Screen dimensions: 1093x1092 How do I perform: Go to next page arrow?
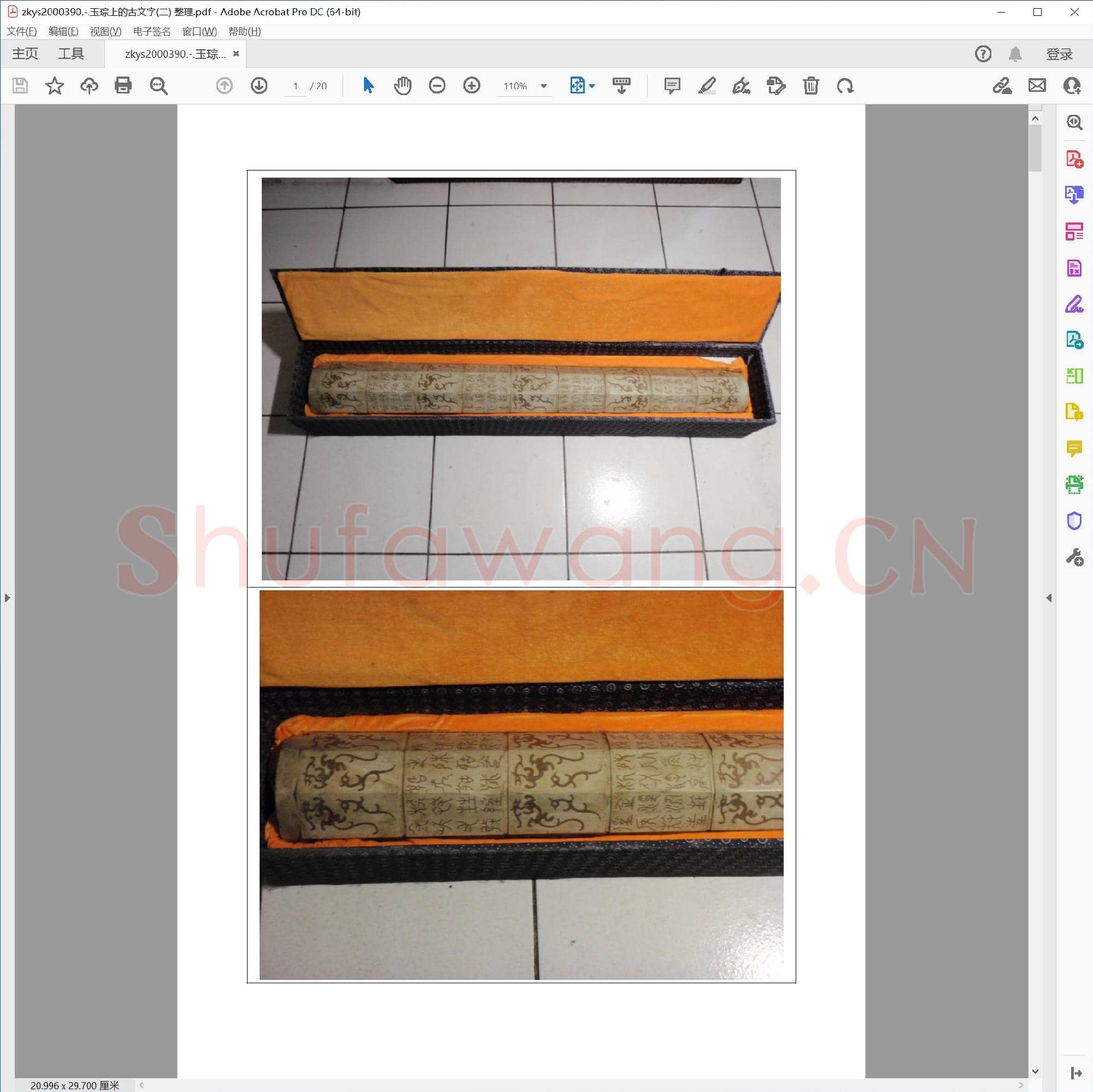click(x=259, y=85)
